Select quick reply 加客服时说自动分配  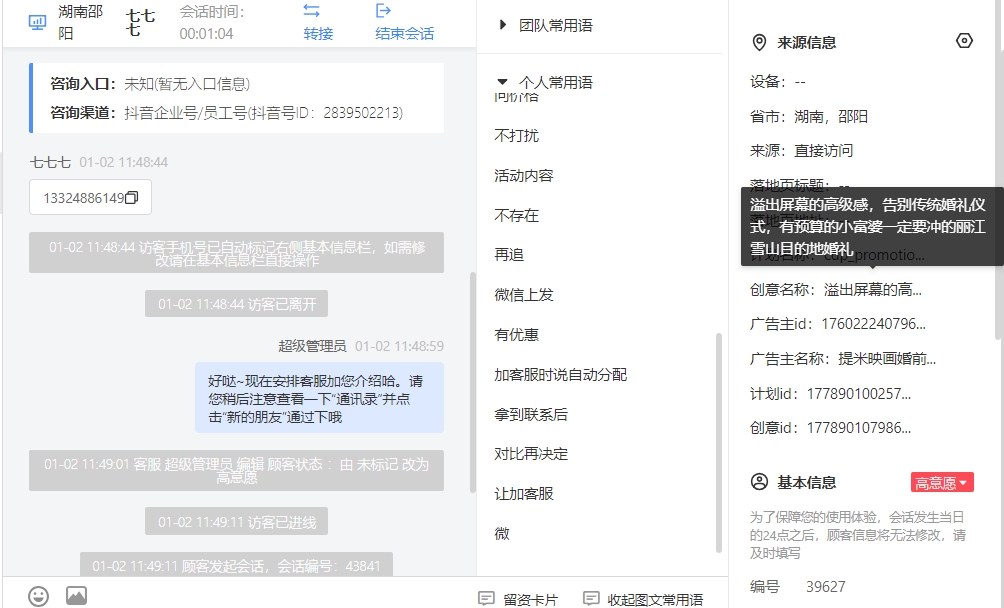coord(560,374)
